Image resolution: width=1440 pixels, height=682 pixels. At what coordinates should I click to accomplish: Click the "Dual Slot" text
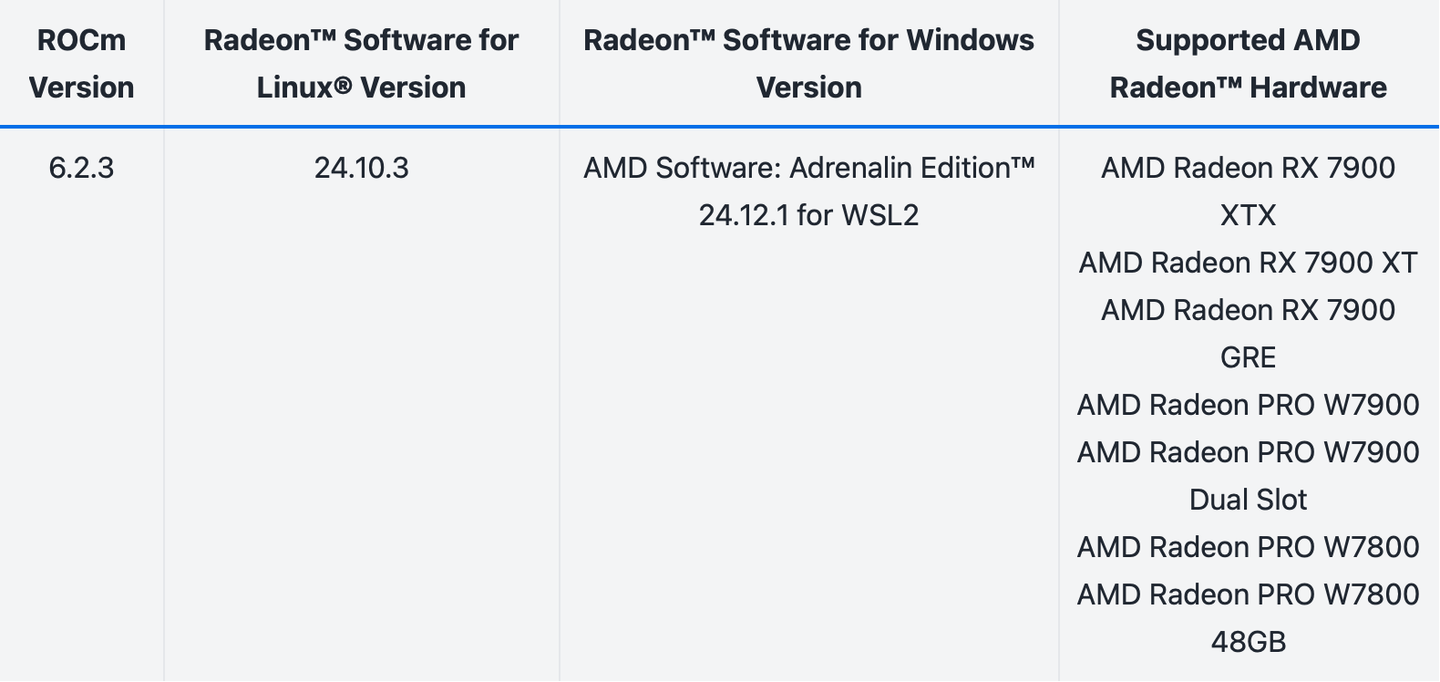1248,499
